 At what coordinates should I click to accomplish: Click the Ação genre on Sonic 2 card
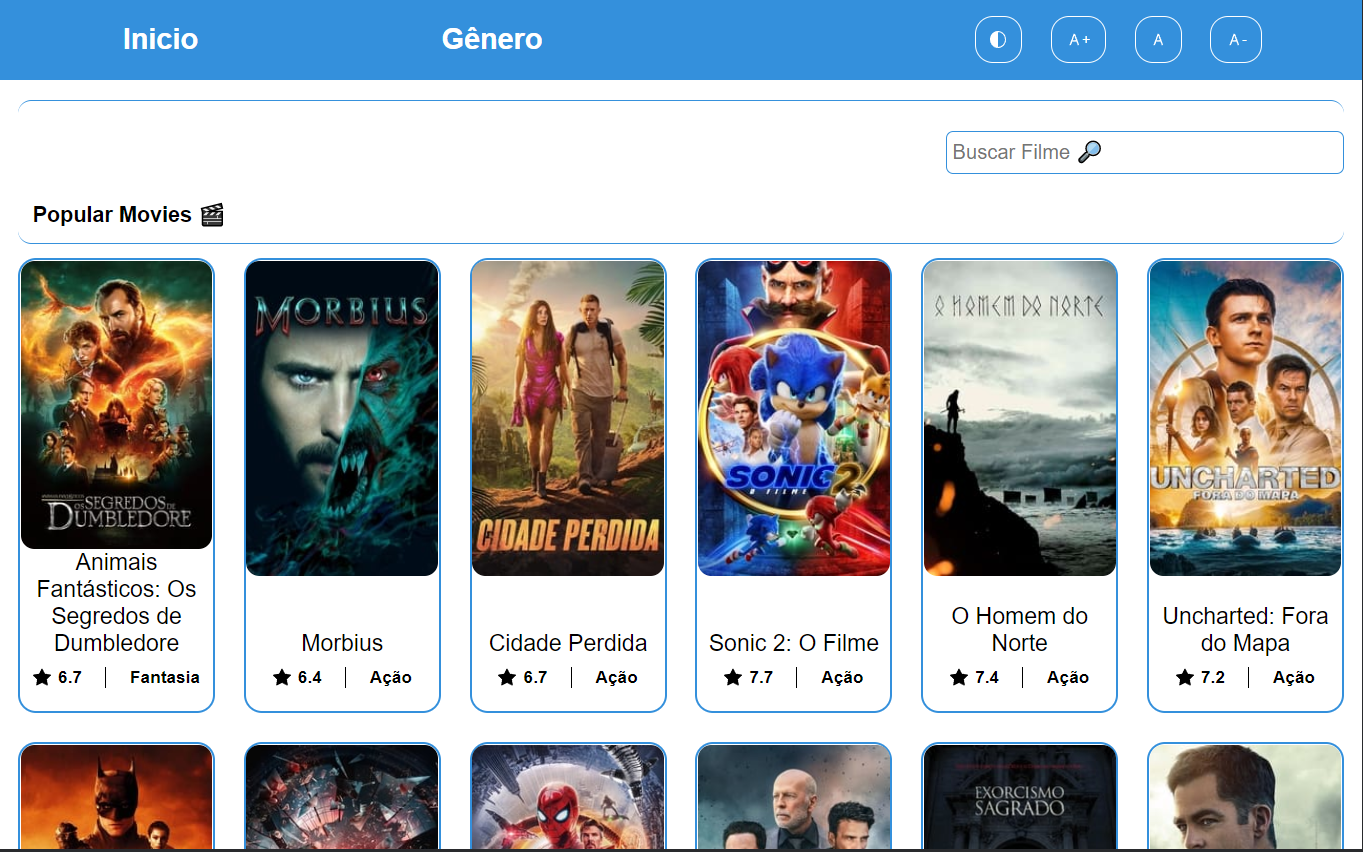[842, 677]
